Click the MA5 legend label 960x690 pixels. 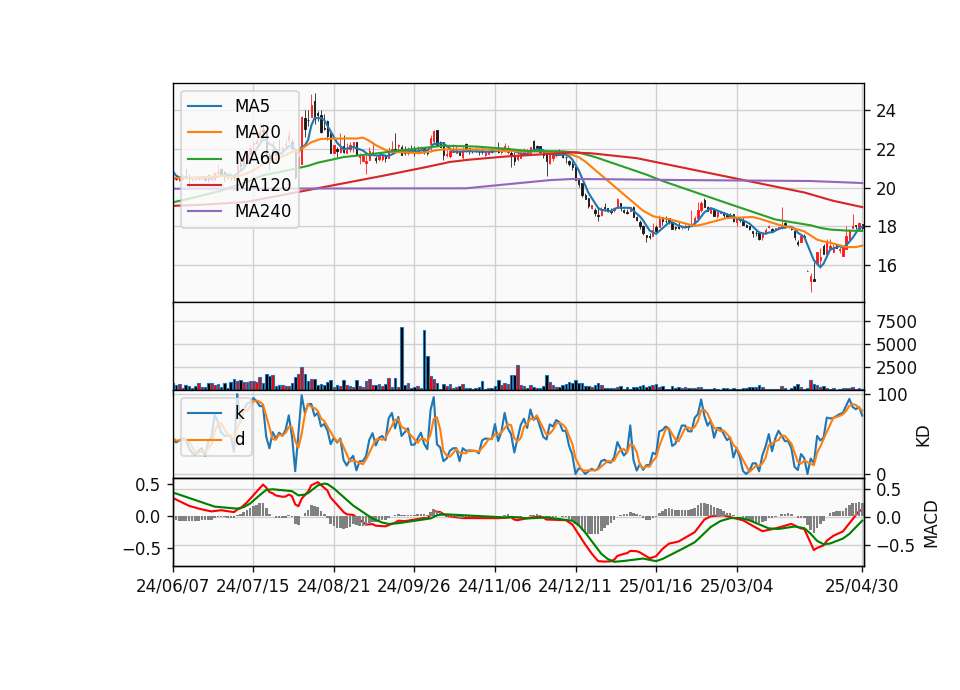[252, 106]
